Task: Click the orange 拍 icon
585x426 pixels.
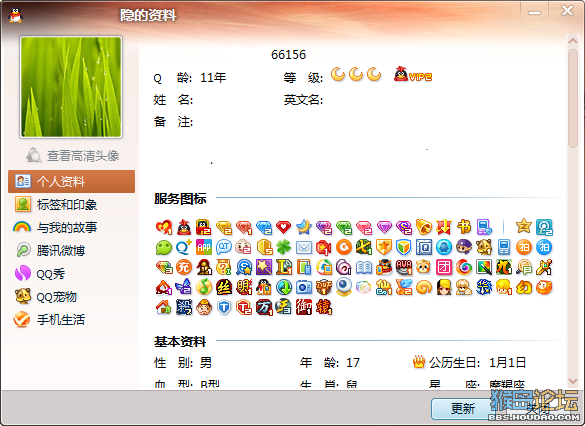Action: tap(524, 247)
